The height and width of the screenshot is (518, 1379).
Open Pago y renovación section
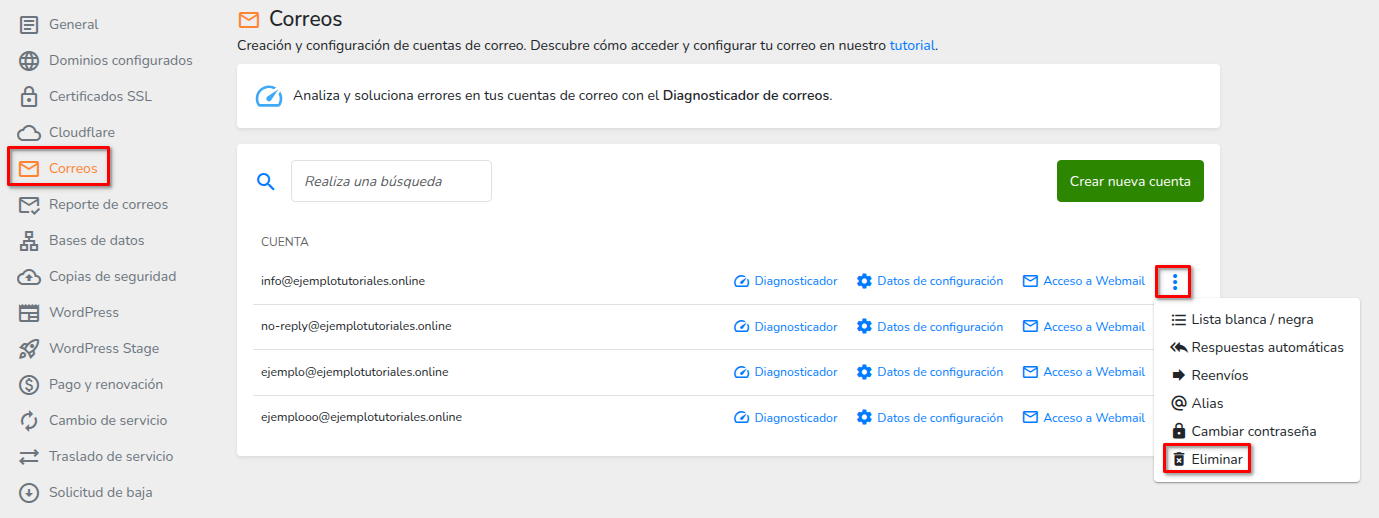pos(105,385)
